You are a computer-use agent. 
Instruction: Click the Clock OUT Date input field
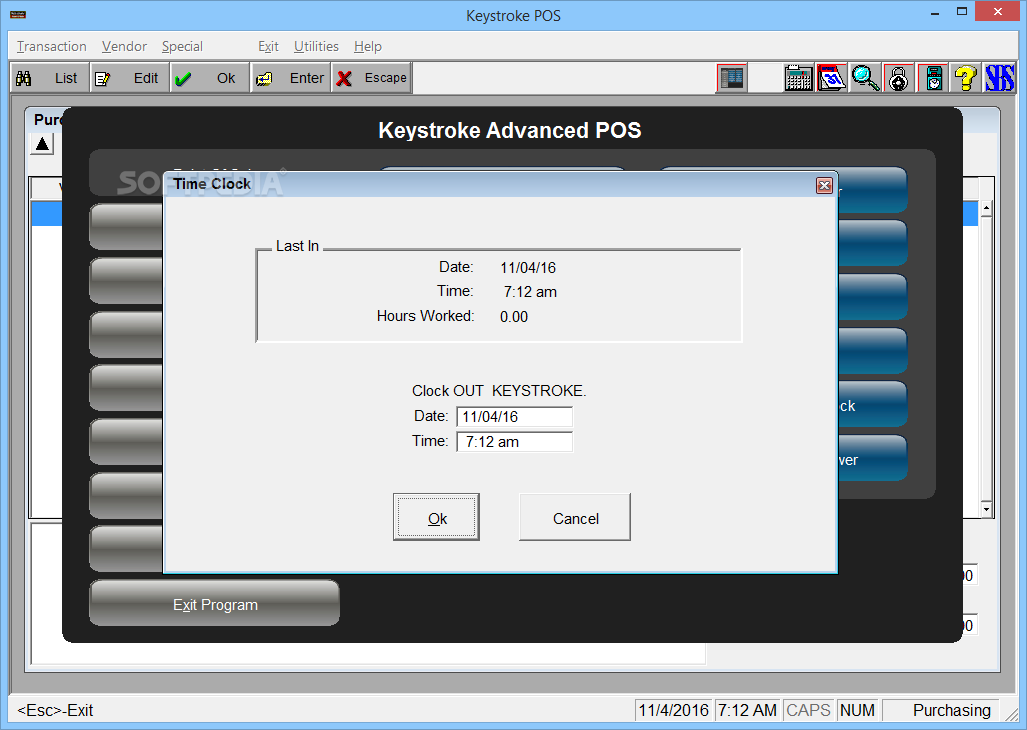[514, 417]
